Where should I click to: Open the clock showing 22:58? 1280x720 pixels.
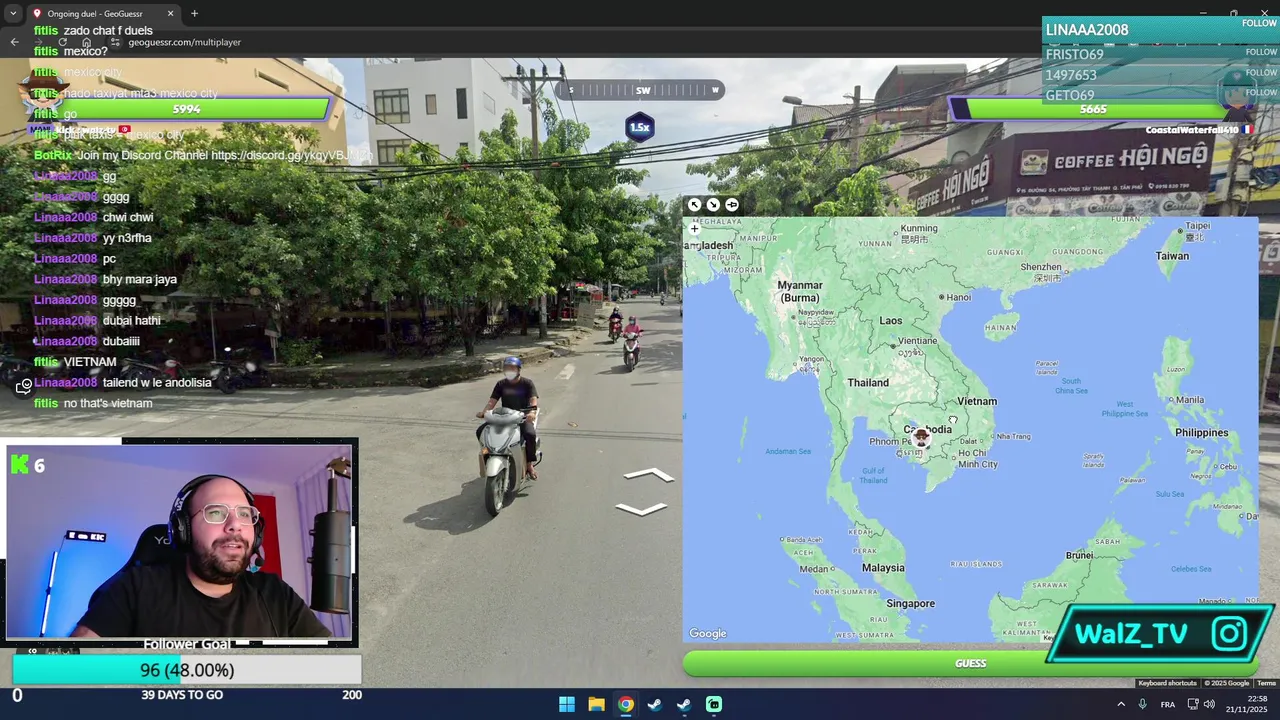pos(1245,704)
